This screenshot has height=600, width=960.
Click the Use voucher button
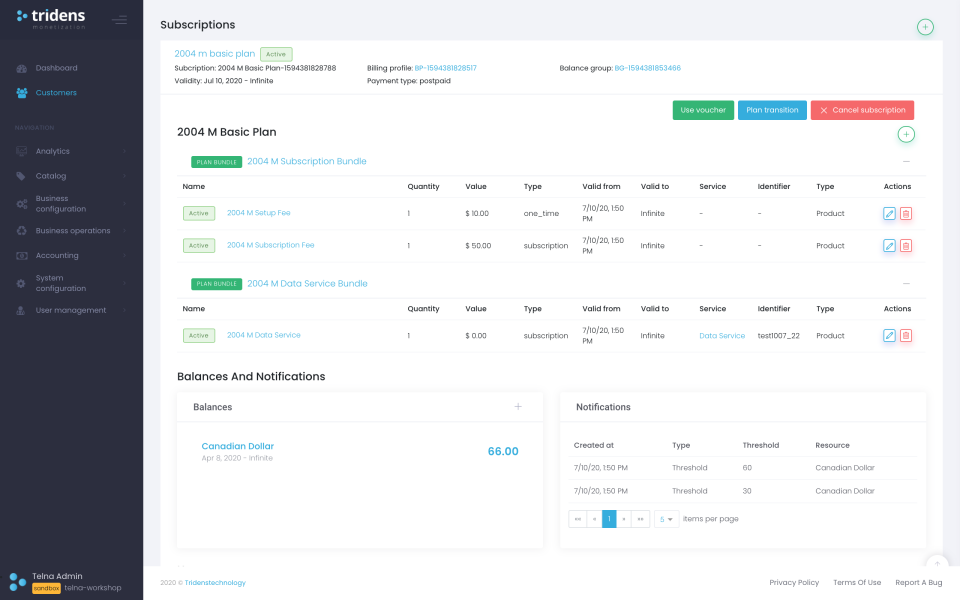coord(703,110)
